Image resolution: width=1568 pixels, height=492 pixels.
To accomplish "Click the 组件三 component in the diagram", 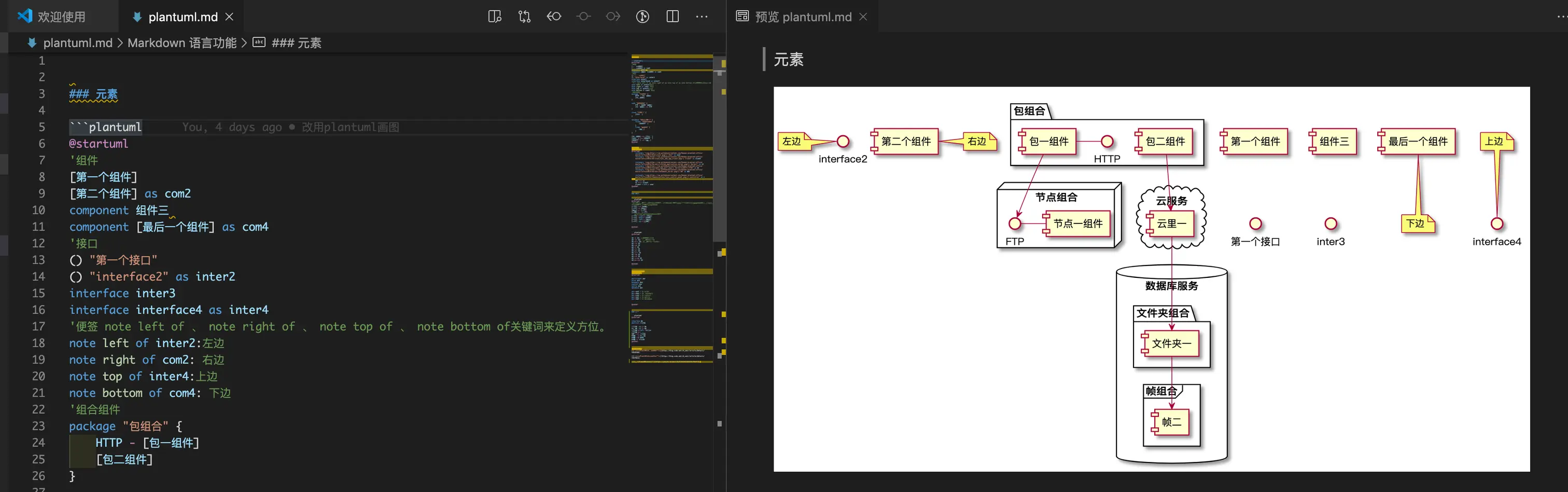I will coord(1333,141).
